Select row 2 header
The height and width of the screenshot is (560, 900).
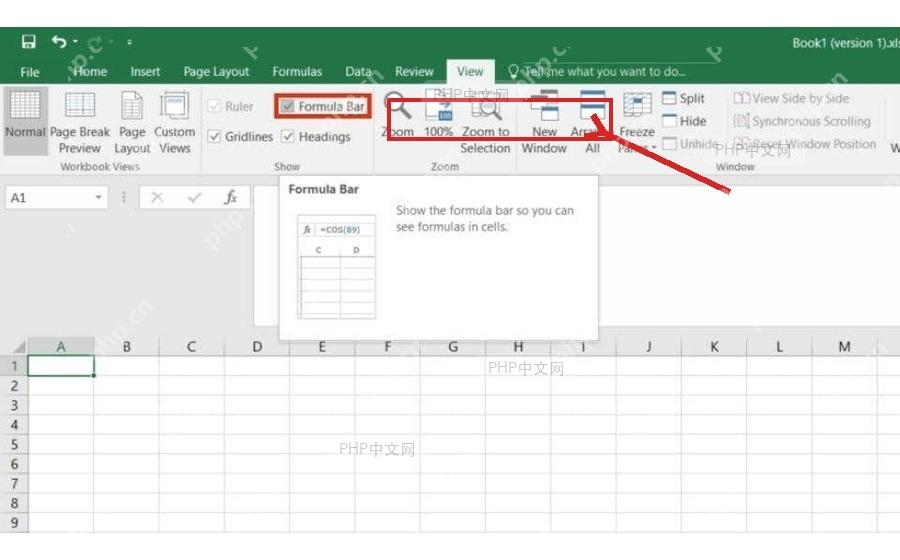(14, 386)
